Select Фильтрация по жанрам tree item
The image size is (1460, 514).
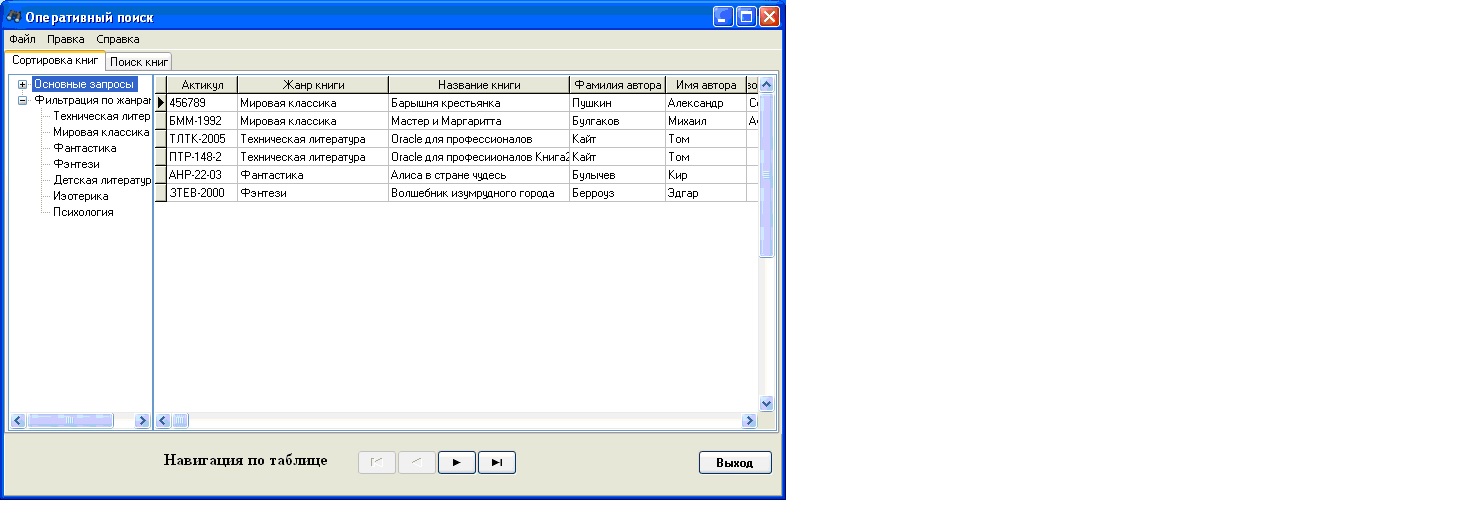tap(92, 100)
